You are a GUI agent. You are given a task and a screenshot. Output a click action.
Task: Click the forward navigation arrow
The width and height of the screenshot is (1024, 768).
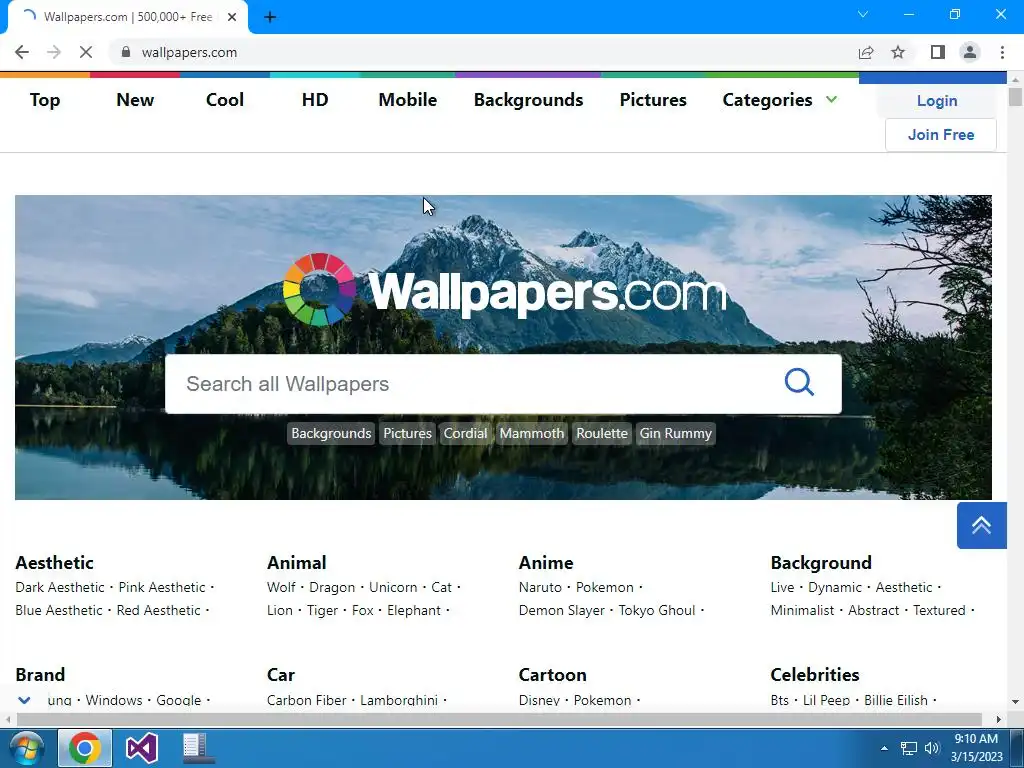[x=54, y=52]
